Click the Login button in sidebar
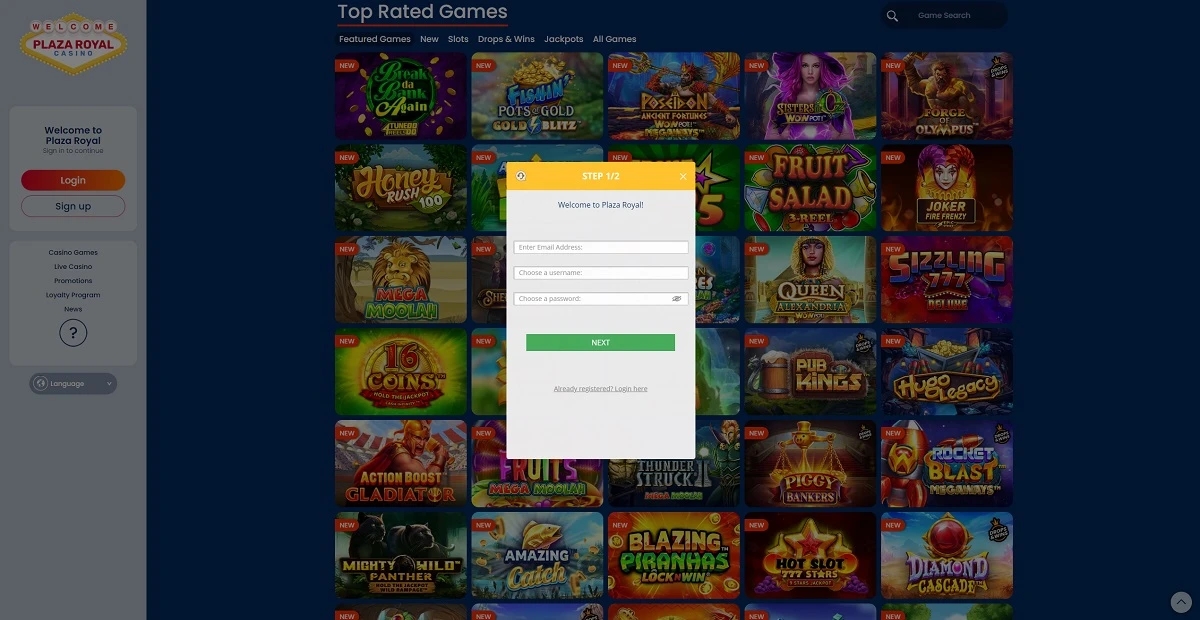Image resolution: width=1200 pixels, height=620 pixels. (x=73, y=180)
